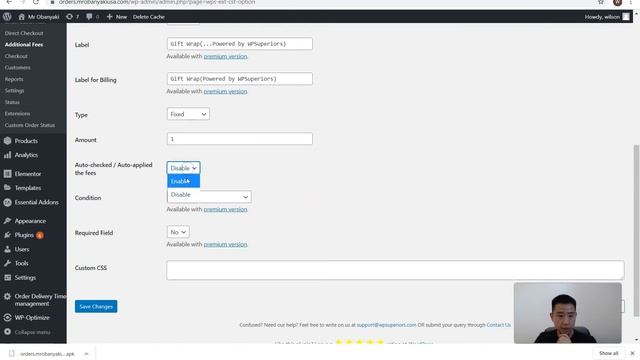
Task: Click premium version link under Label for Billing
Action: click(225, 91)
